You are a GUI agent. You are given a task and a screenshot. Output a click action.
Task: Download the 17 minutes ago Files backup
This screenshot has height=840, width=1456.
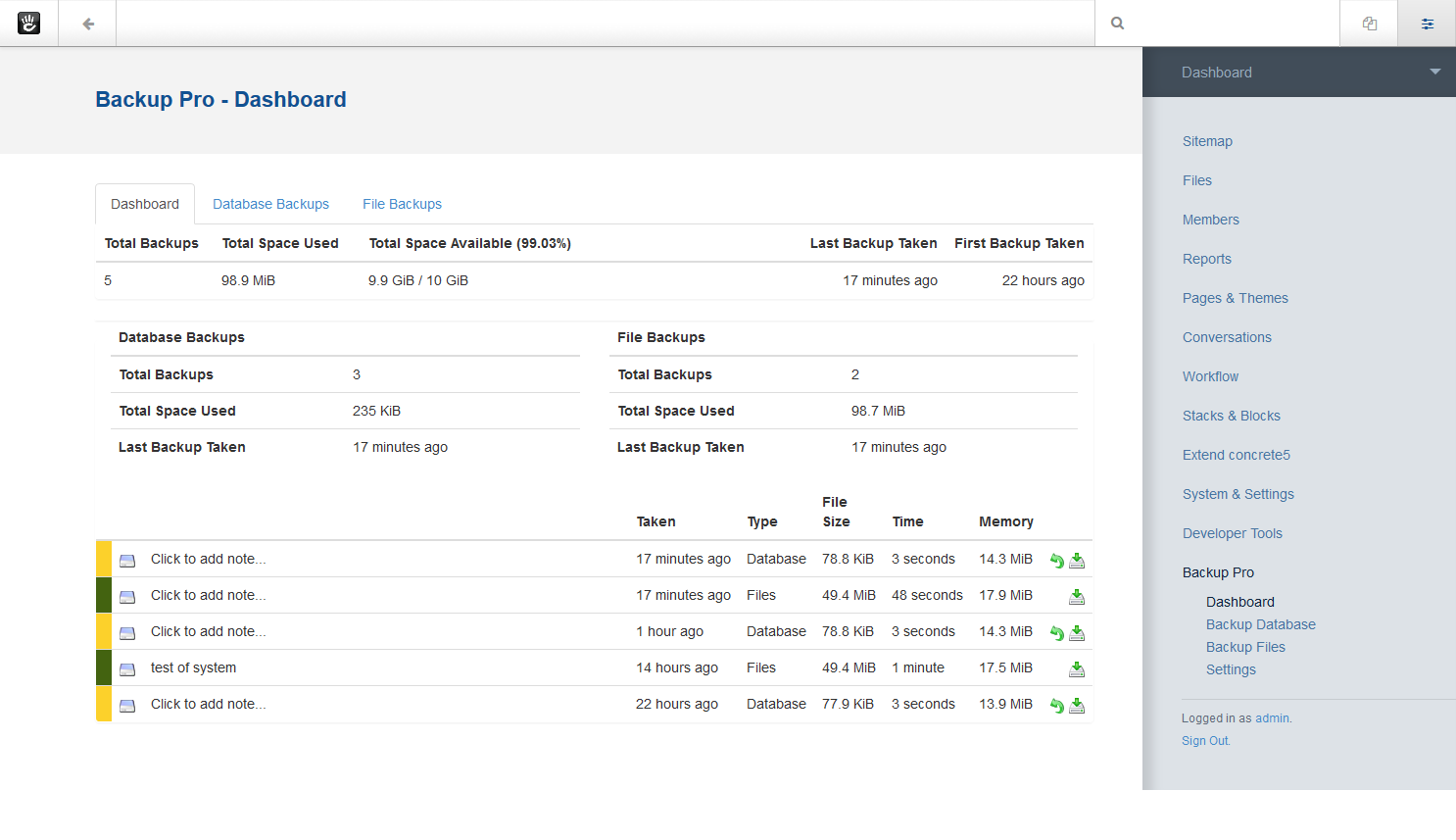coord(1077,597)
